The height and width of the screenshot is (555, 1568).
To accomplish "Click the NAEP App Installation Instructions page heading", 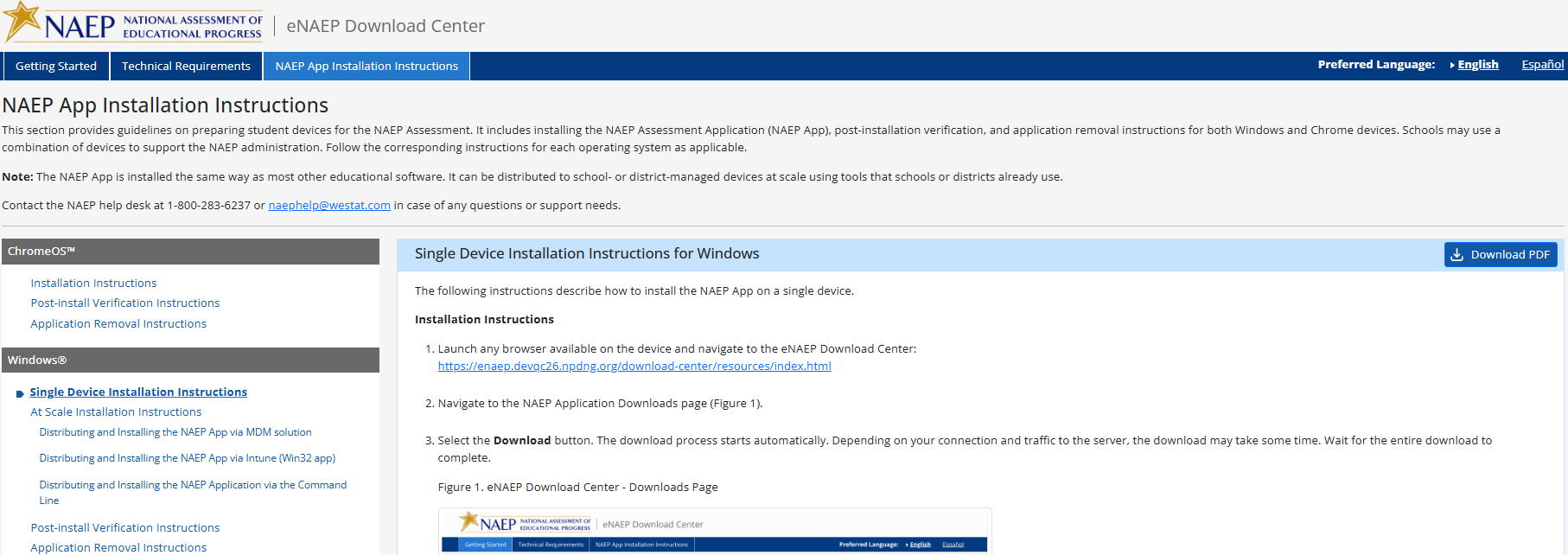I will (x=165, y=105).
